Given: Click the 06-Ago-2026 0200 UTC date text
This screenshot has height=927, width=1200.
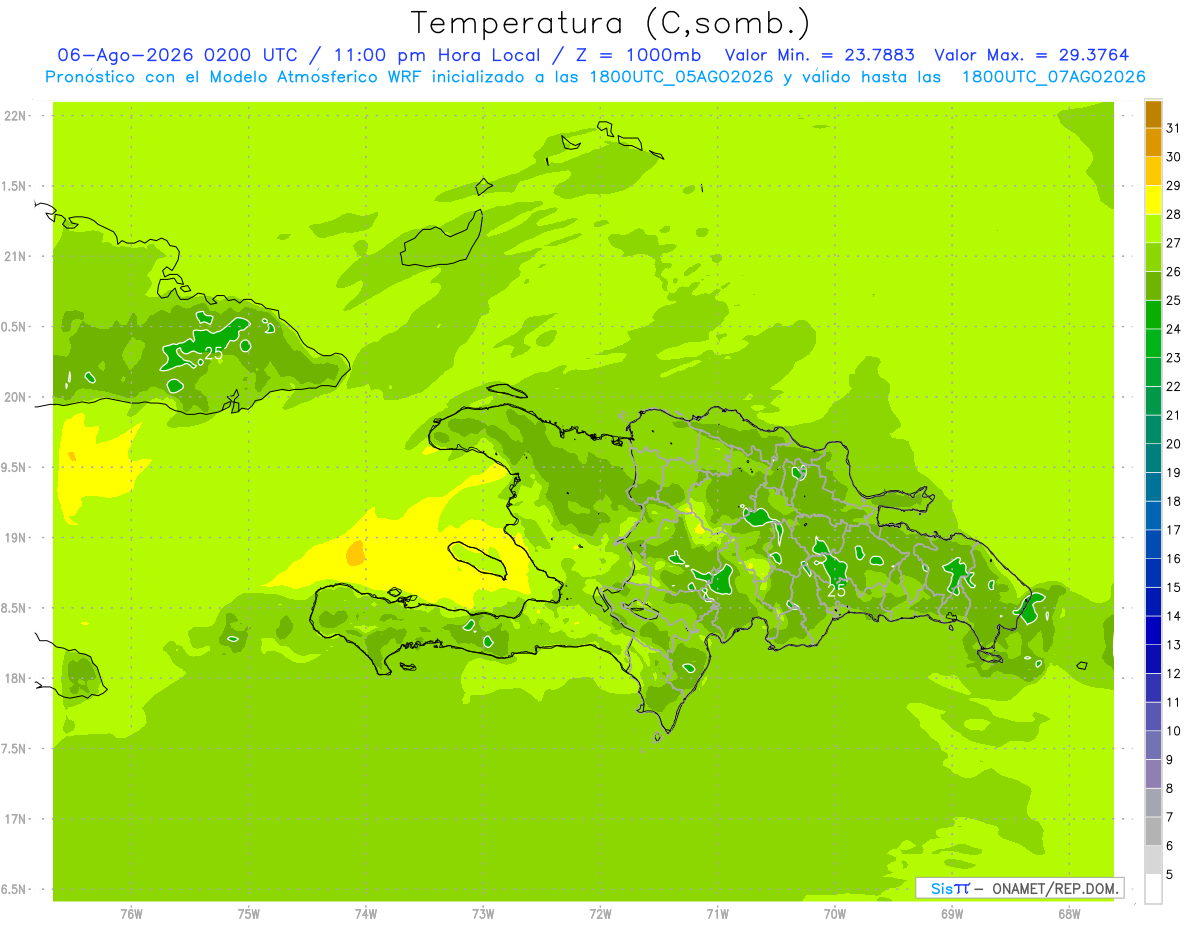Looking at the screenshot, I should click(177, 55).
